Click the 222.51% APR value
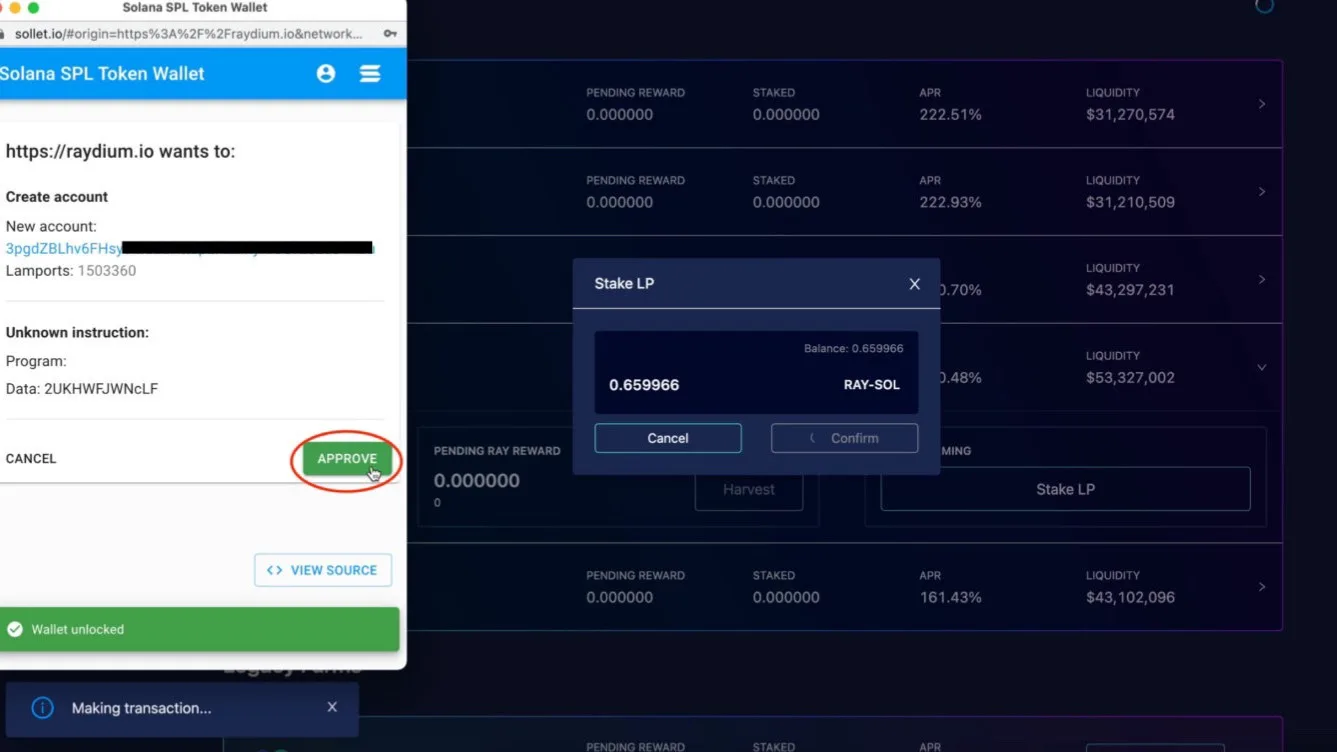1337x752 pixels. [x=950, y=115]
